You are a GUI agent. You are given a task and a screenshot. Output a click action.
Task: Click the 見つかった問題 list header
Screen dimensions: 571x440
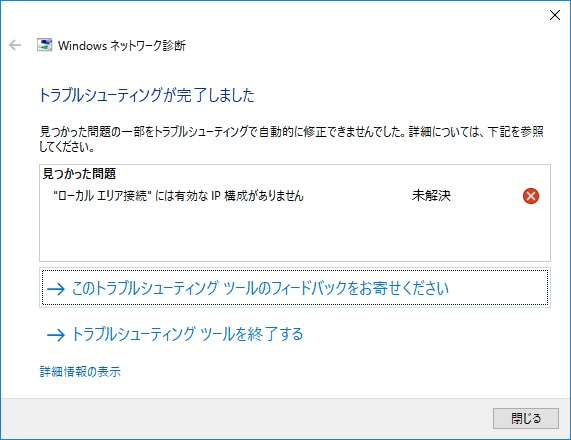(x=79, y=174)
